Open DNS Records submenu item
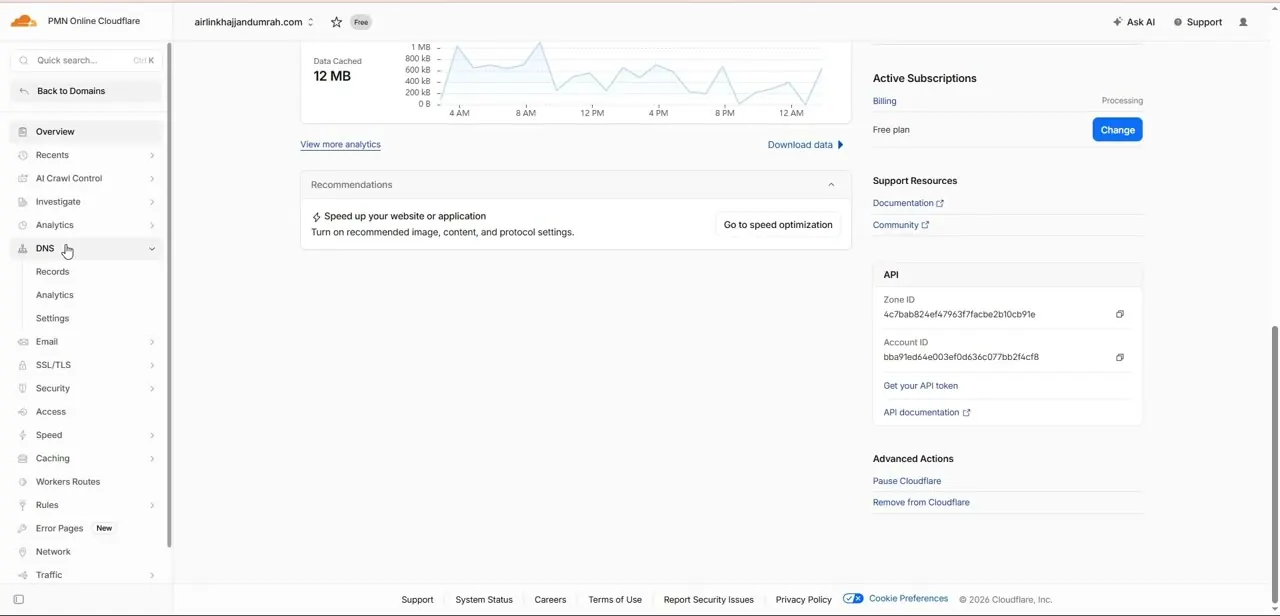The width and height of the screenshot is (1280, 616). click(53, 272)
